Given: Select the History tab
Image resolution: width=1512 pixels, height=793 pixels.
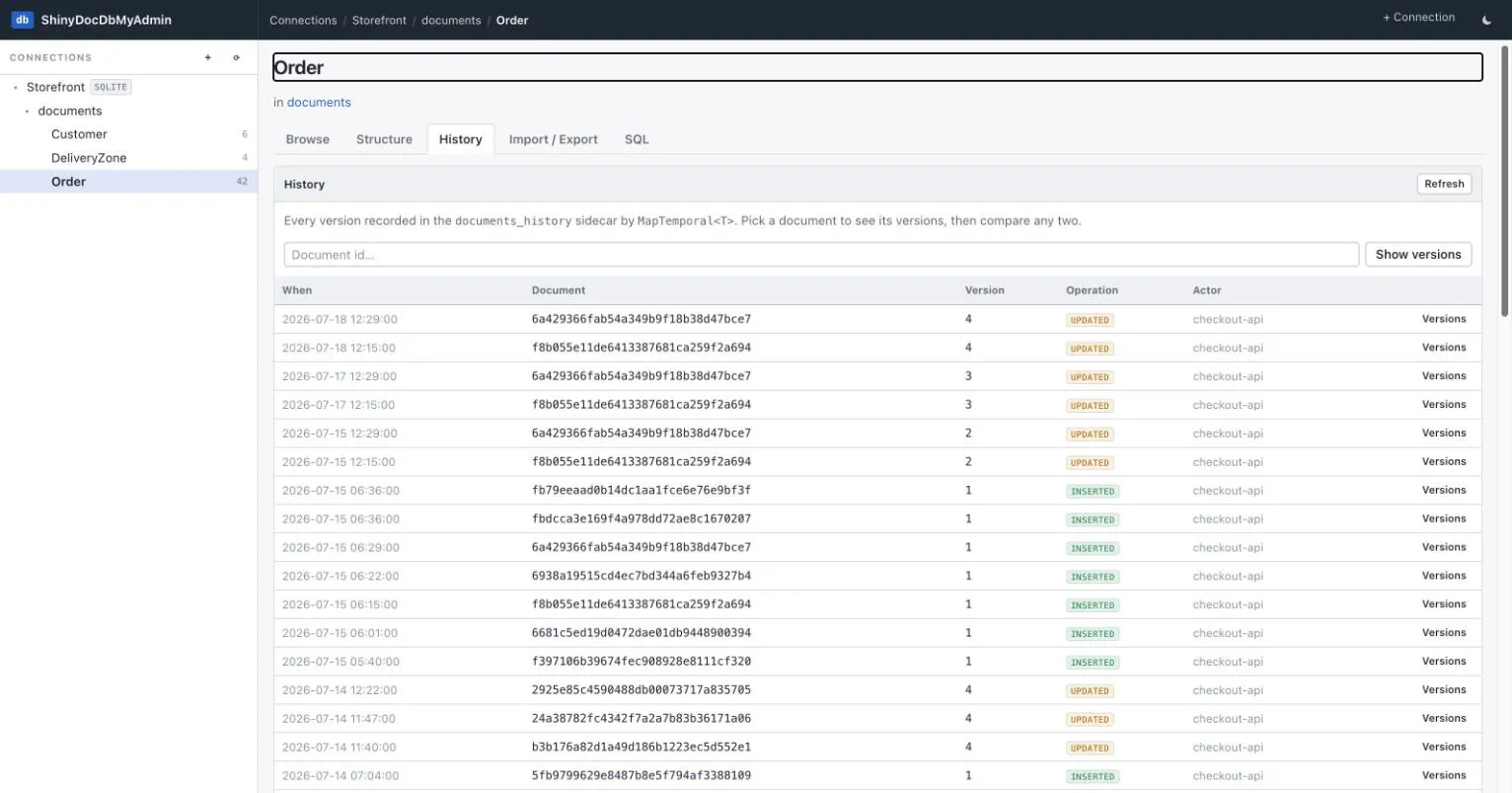Looking at the screenshot, I should pos(461,139).
